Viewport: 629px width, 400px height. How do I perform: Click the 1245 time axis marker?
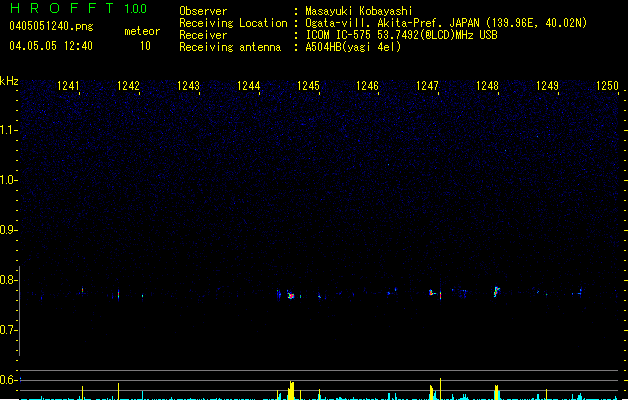308,86
